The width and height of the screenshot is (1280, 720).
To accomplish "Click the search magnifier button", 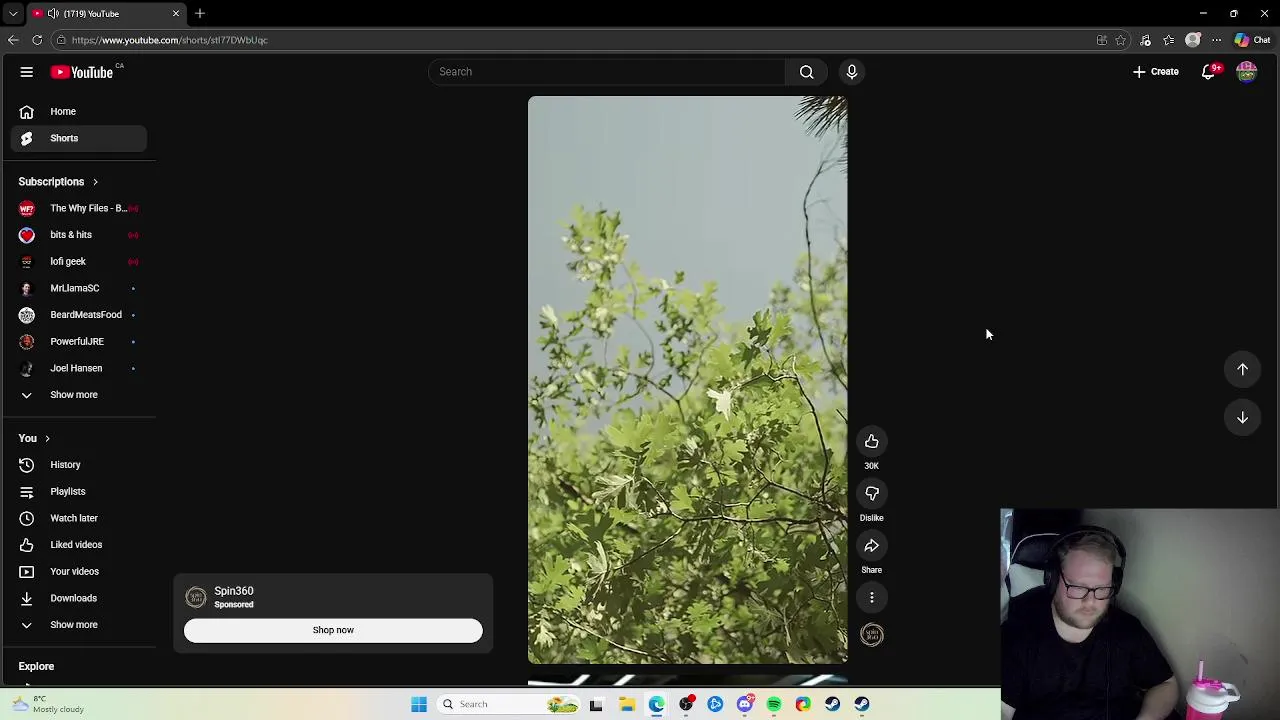I will pyautogui.click(x=806, y=72).
